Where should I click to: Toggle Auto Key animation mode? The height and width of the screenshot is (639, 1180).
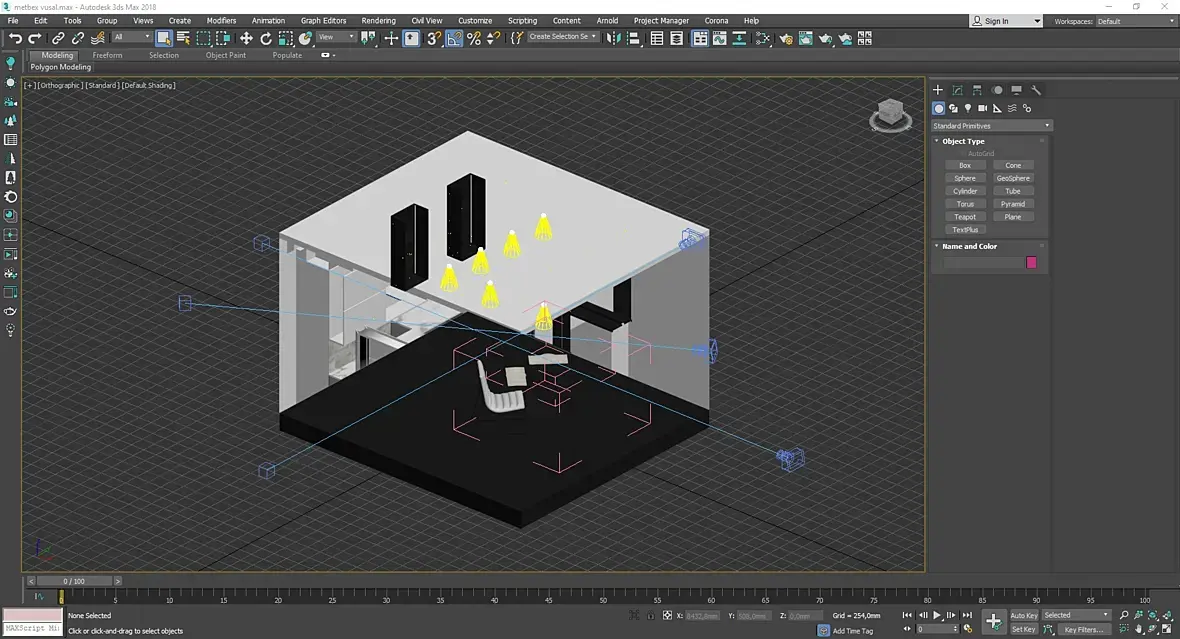pyautogui.click(x=1023, y=615)
